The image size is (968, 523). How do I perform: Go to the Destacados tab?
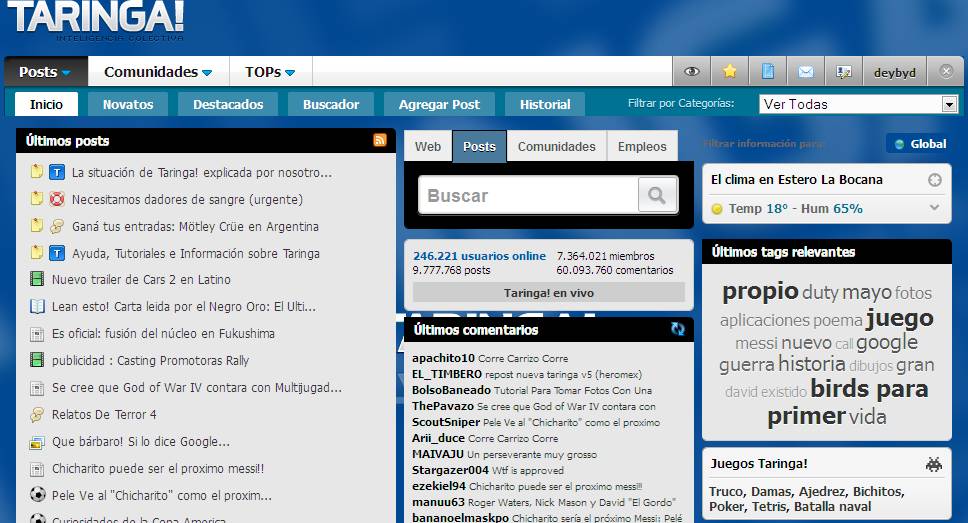click(228, 104)
